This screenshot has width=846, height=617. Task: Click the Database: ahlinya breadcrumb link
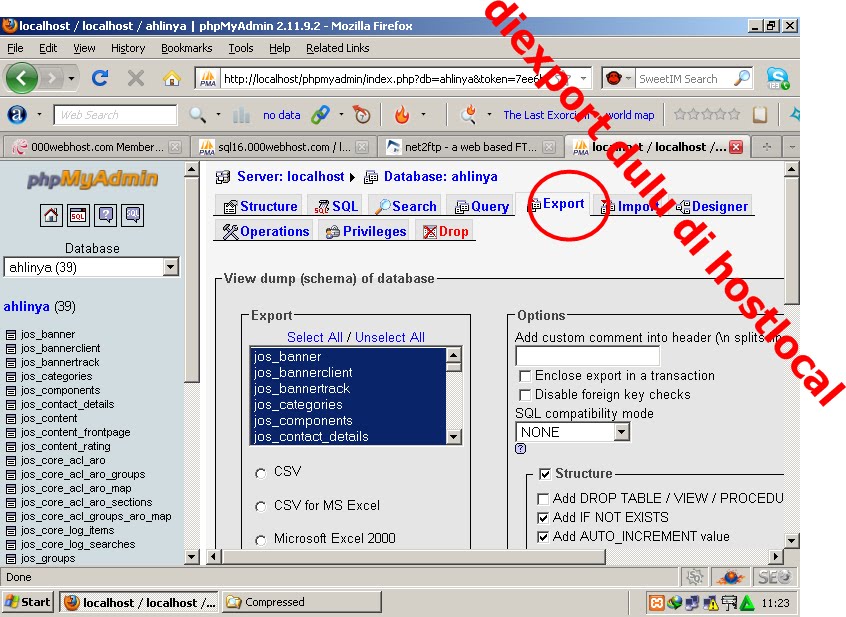coord(440,176)
